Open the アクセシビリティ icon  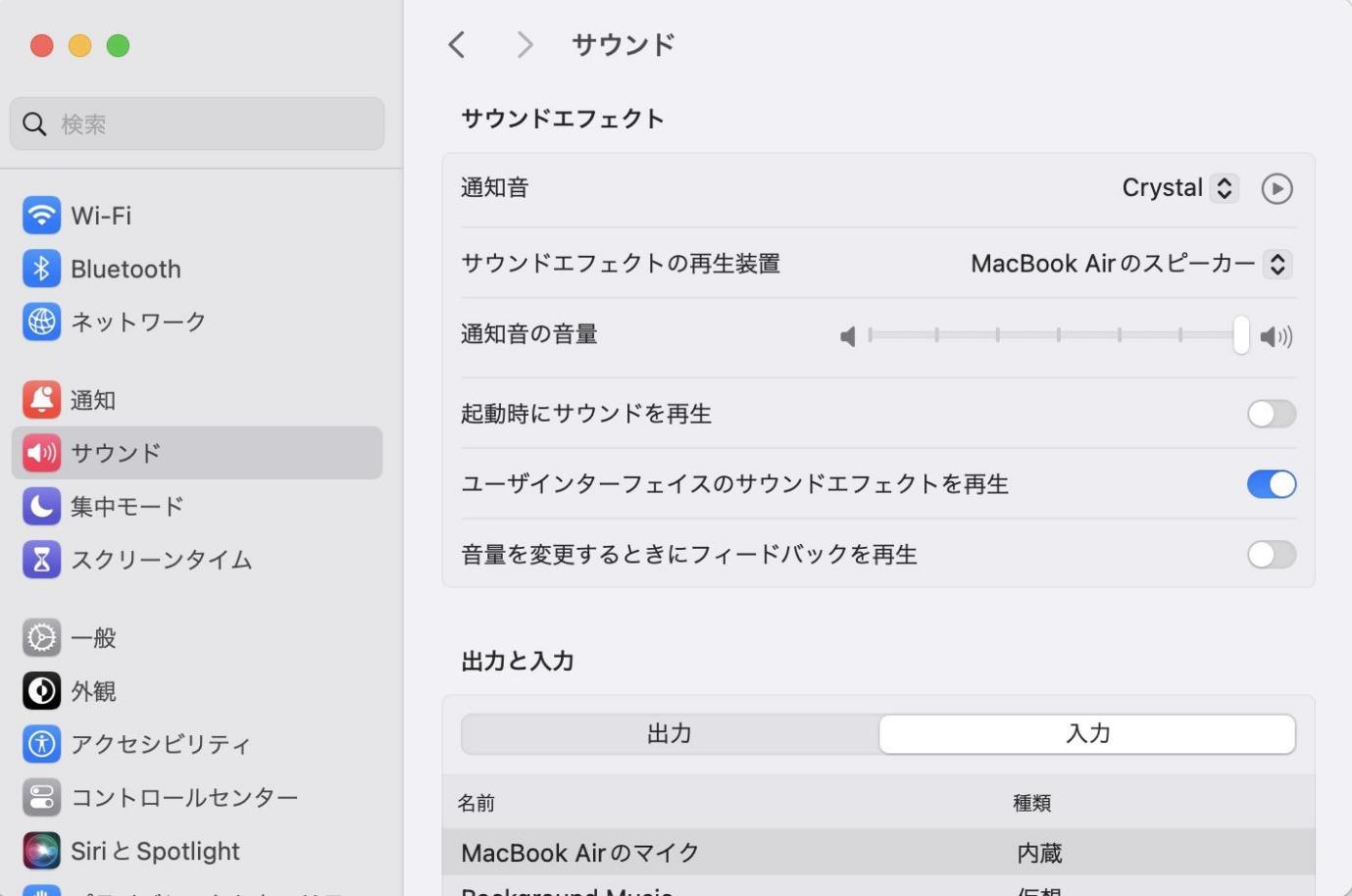click(x=41, y=744)
